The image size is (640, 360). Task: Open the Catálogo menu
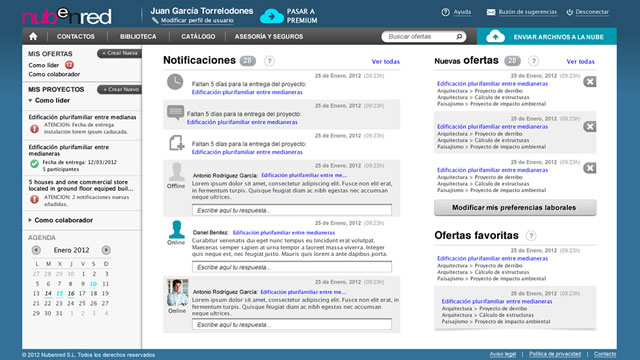(x=198, y=36)
